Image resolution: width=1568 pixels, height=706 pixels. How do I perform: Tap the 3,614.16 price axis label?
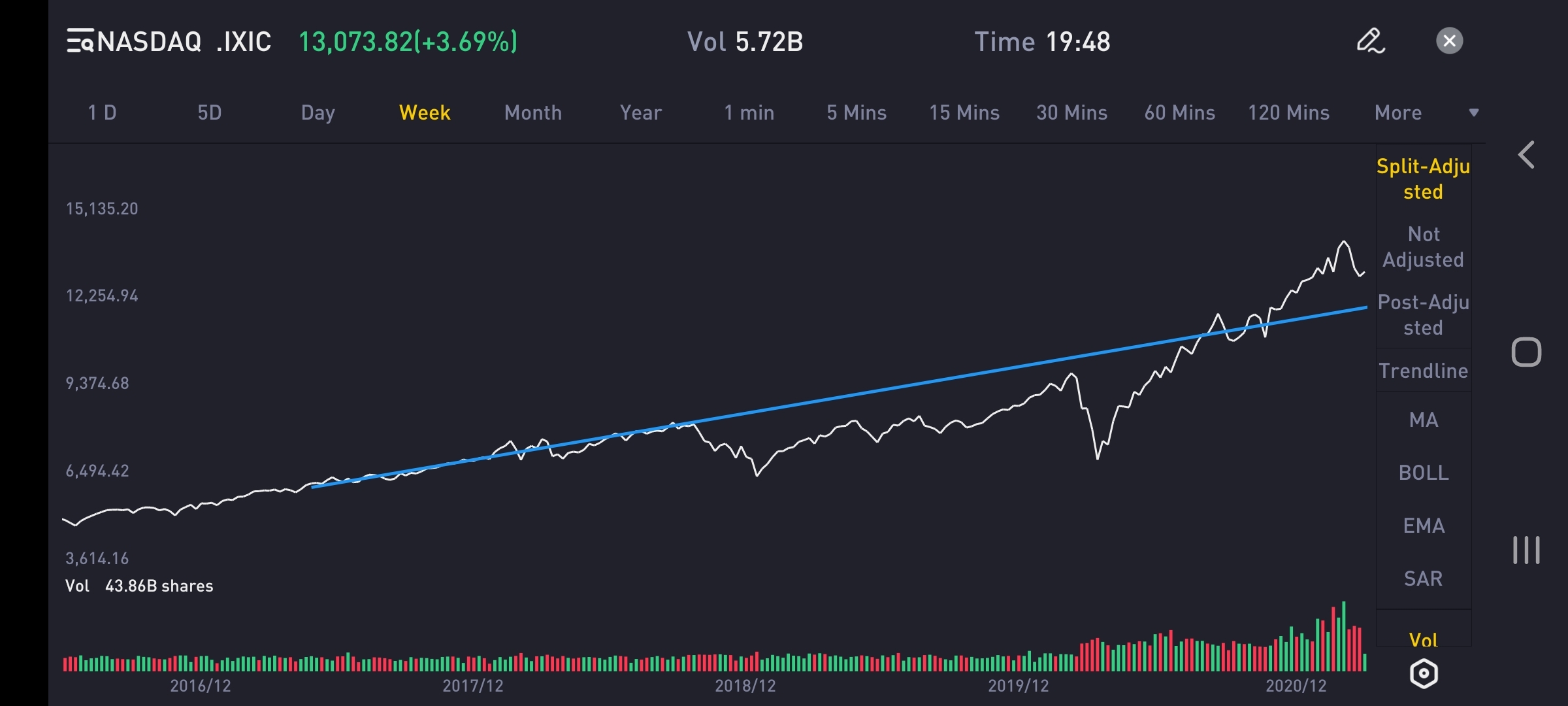point(97,558)
